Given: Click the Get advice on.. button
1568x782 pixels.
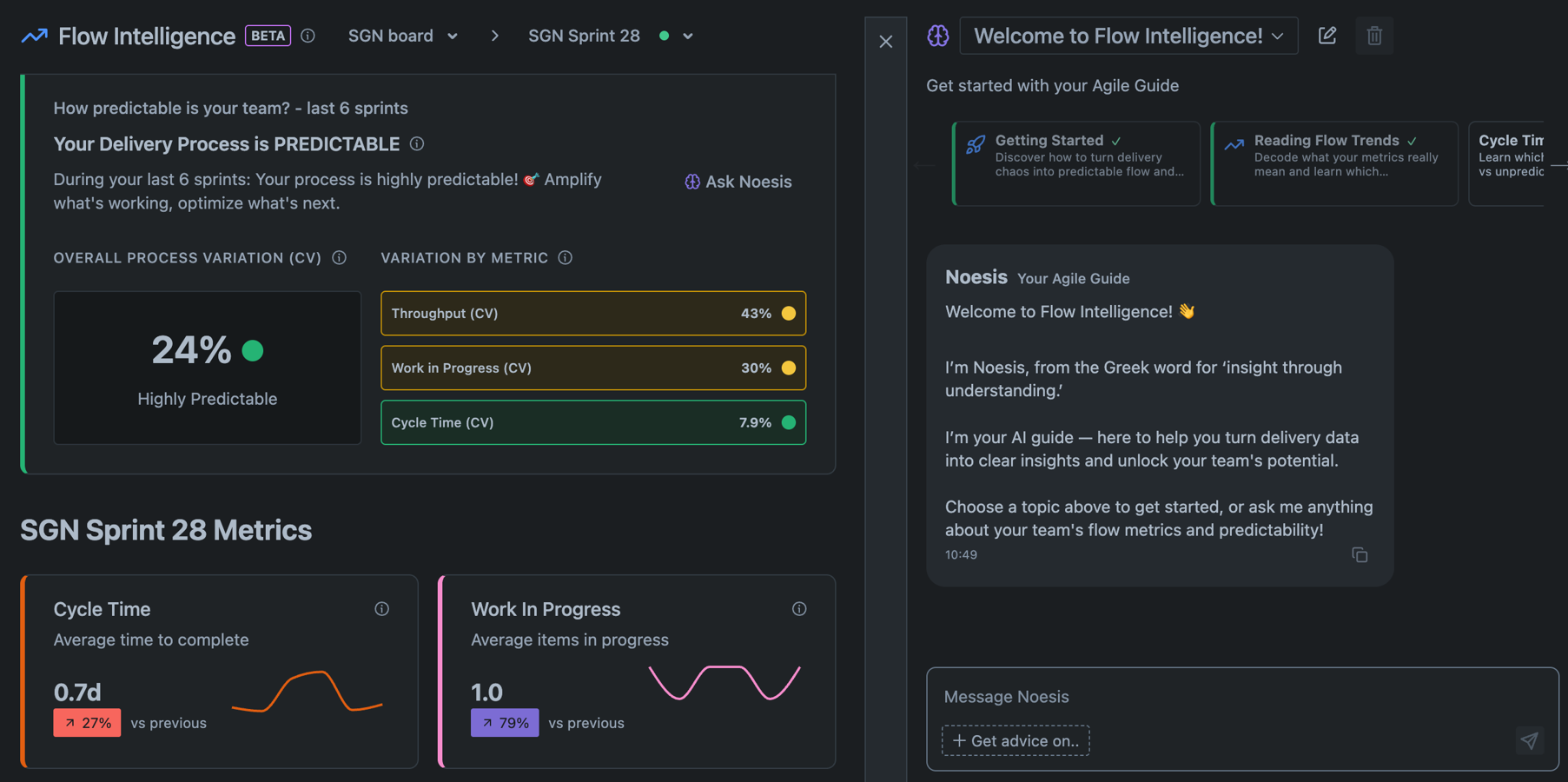Looking at the screenshot, I should click(x=1016, y=740).
